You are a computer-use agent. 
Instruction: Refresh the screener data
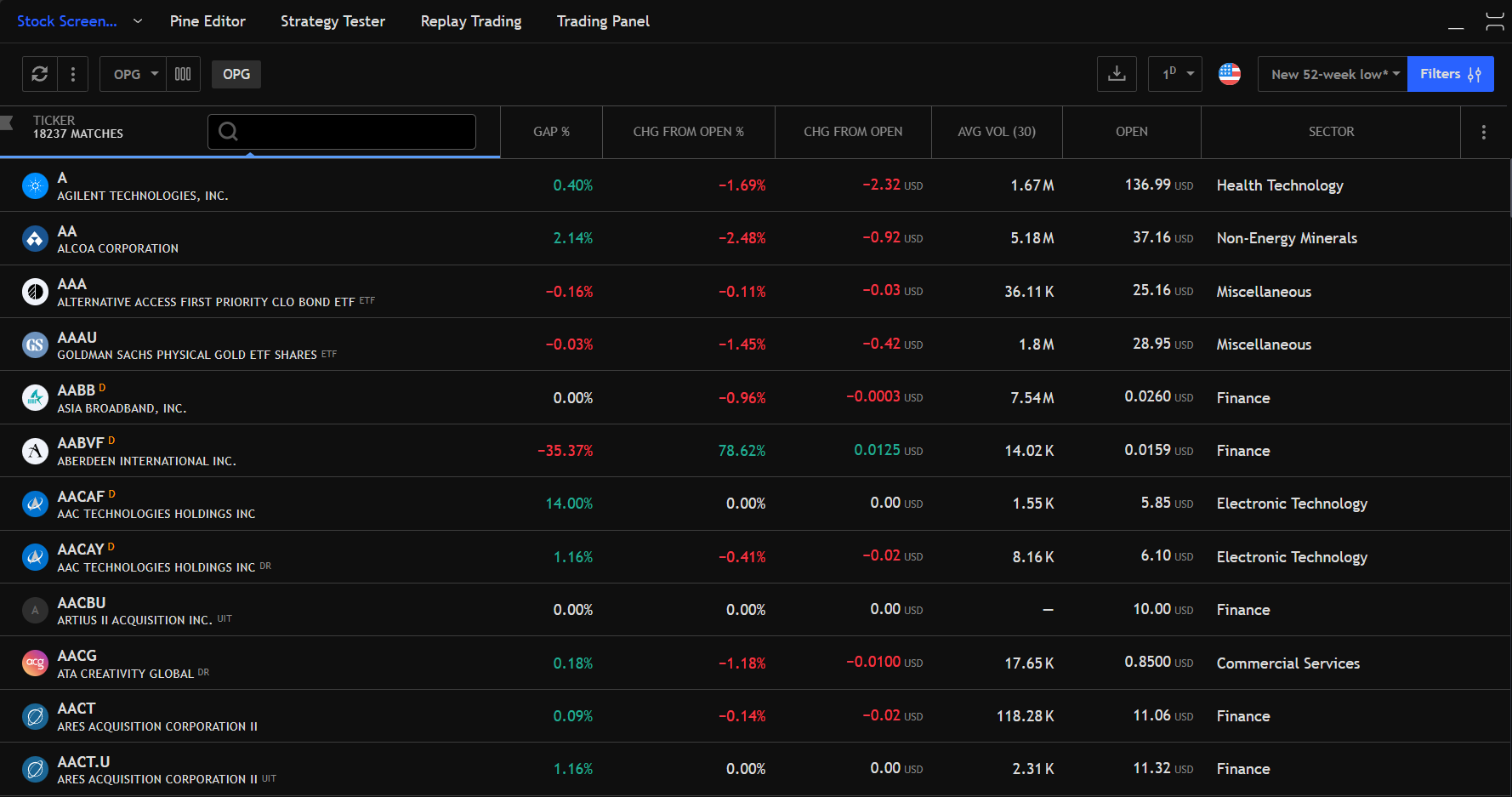[x=40, y=74]
